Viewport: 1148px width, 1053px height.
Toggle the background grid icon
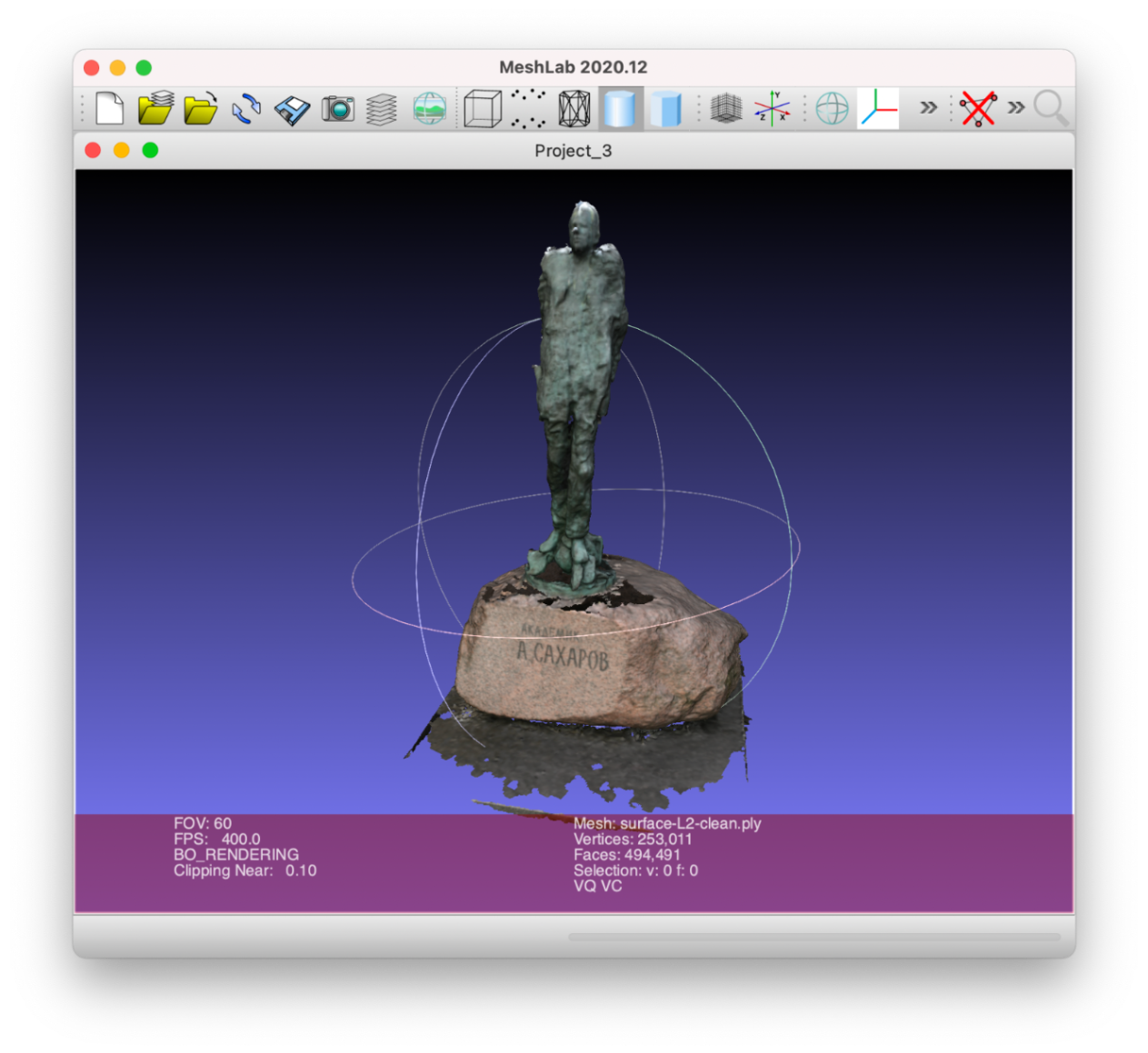(726, 109)
